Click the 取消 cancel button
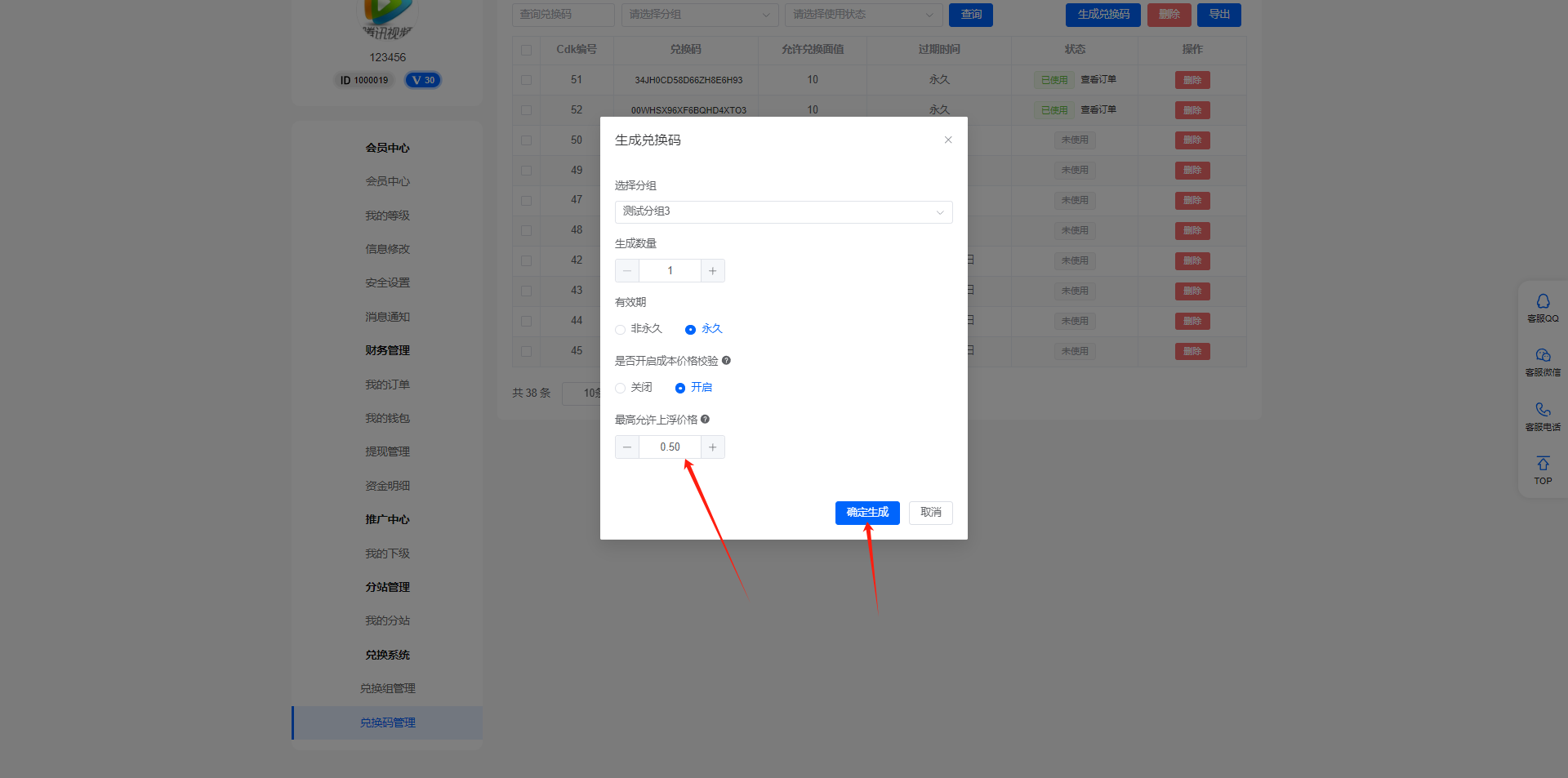1568x778 pixels. (x=930, y=513)
